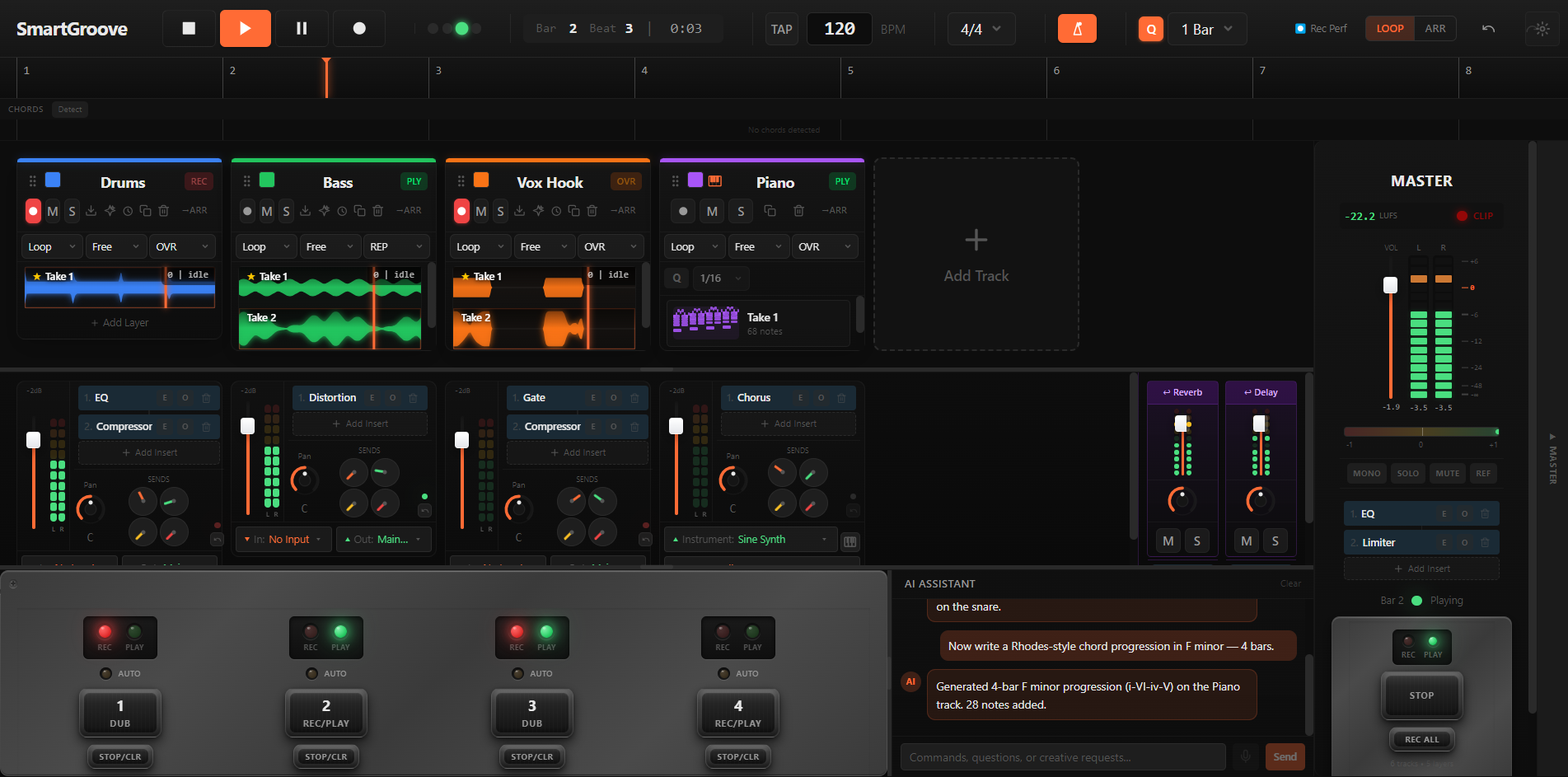This screenshot has height=777, width=1568.
Task: Toggle the master MUTE button
Action: pyautogui.click(x=1447, y=473)
